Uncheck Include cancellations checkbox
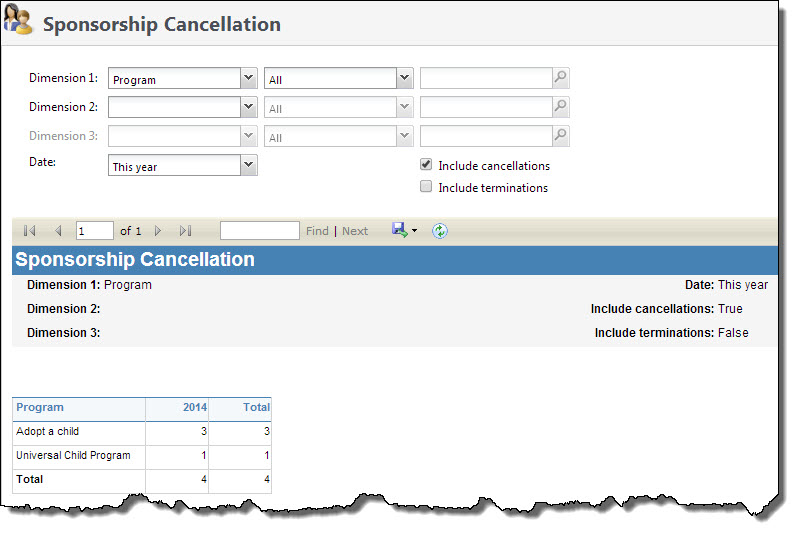This screenshot has width=794, height=540. (427, 165)
